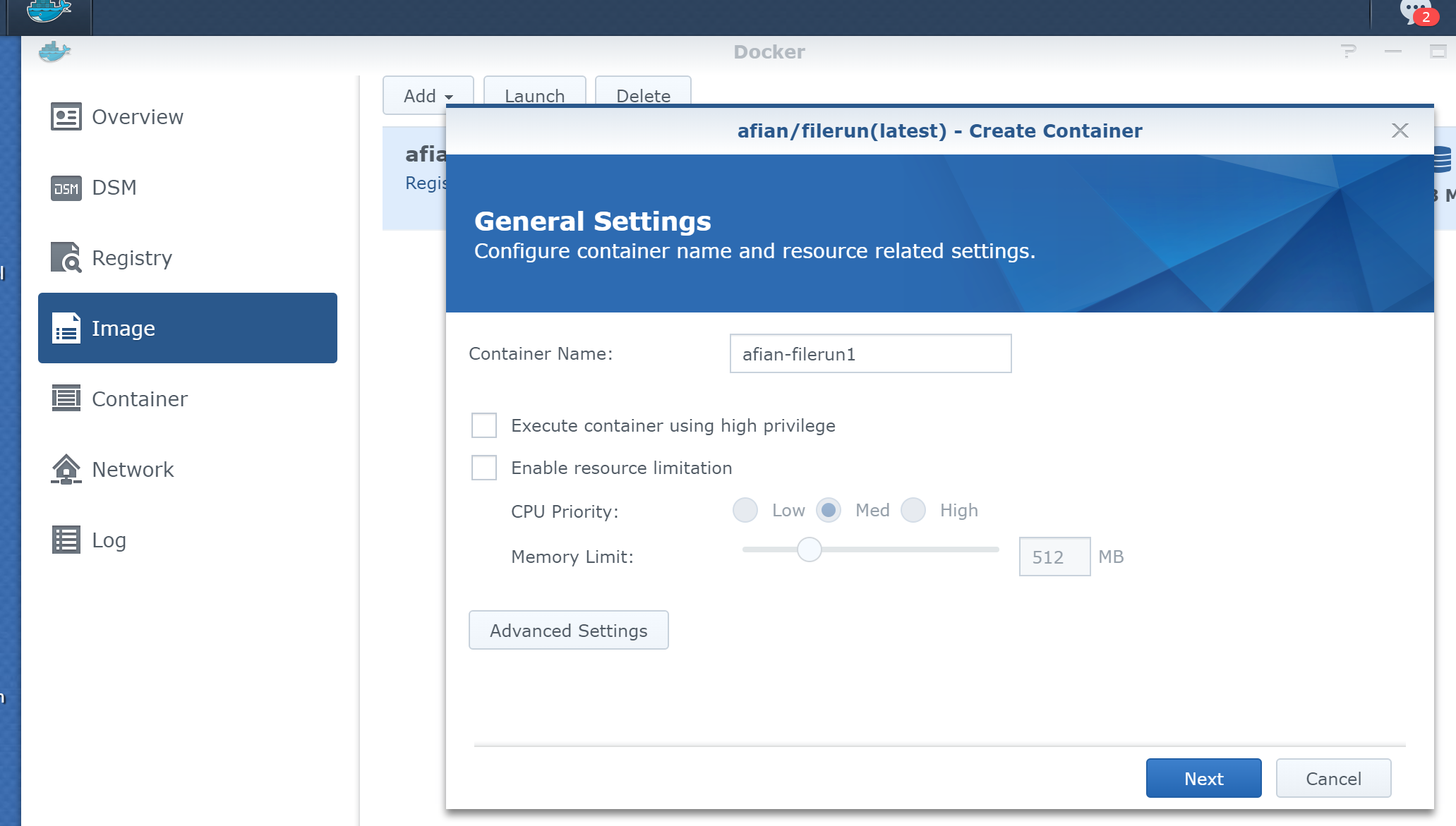
Task: Click the Container list icon
Action: [x=66, y=399]
